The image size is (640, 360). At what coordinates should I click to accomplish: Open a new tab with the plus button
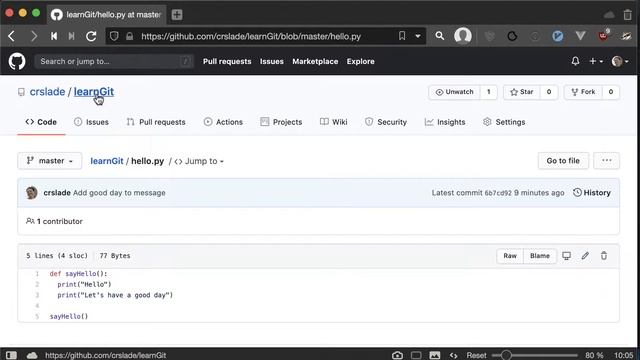click(x=177, y=15)
